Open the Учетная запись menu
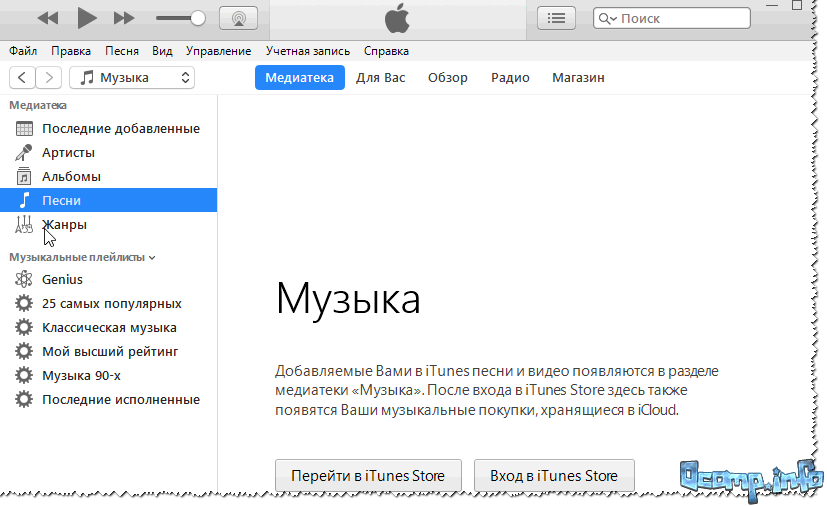827x506 pixels. [308, 51]
